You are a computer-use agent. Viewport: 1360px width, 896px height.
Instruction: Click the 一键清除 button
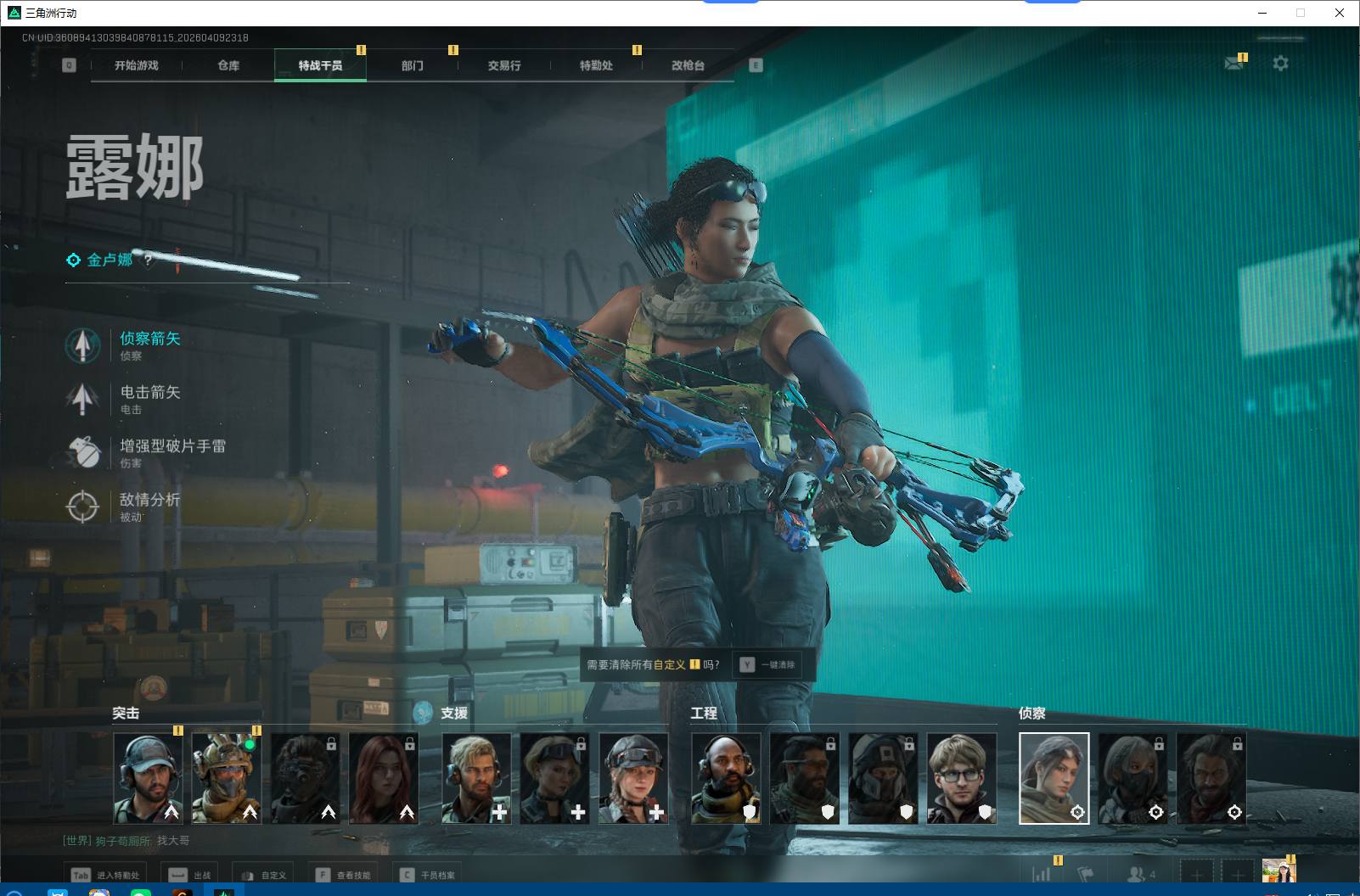(x=768, y=664)
